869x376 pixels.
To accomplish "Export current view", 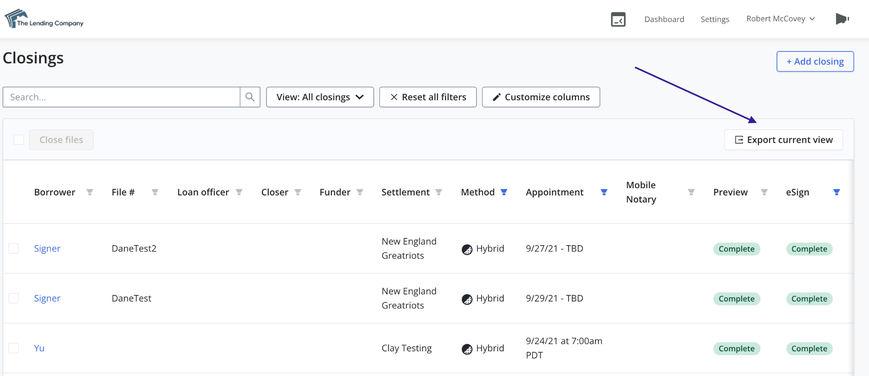I will point(783,140).
